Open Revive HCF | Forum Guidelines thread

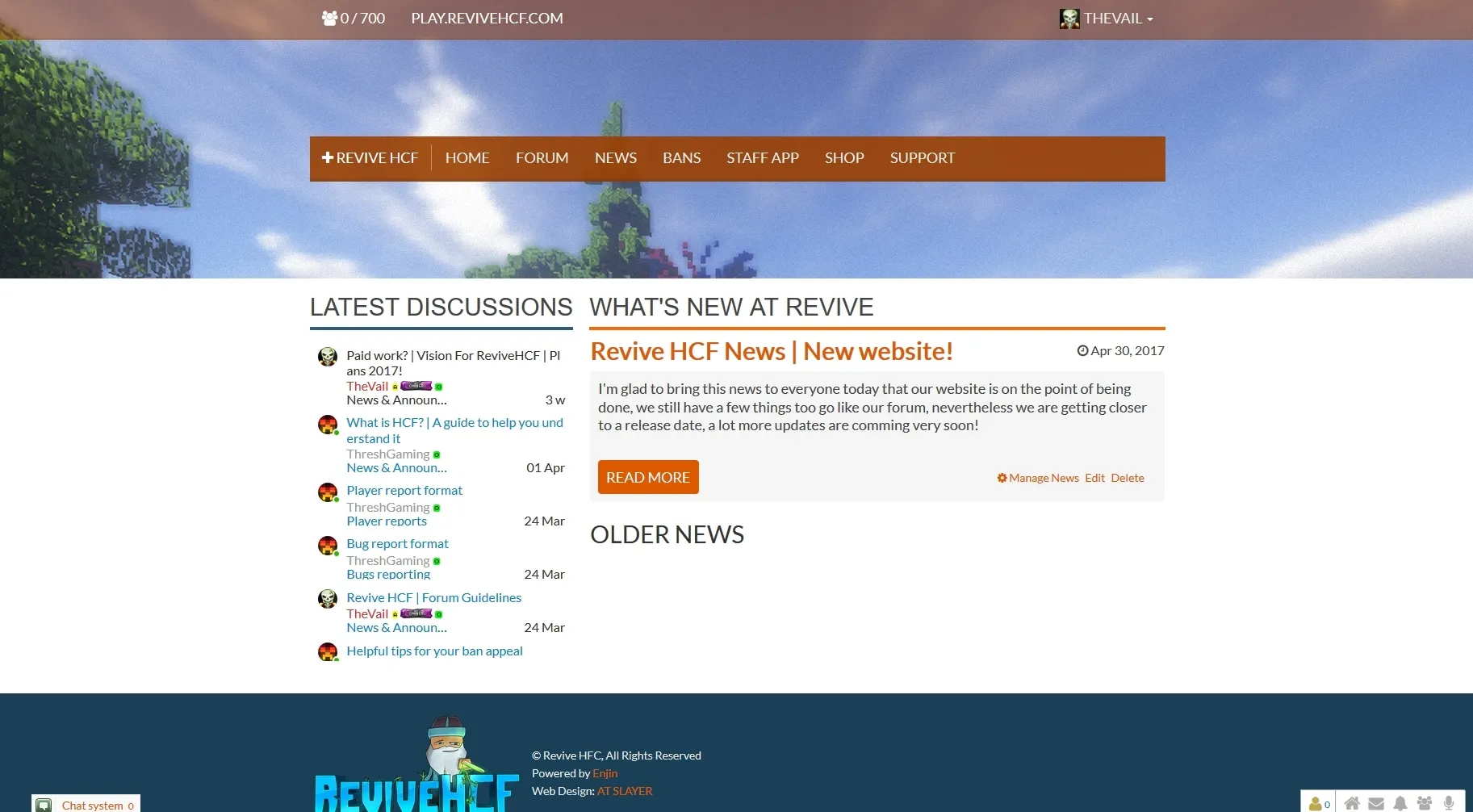(x=434, y=597)
